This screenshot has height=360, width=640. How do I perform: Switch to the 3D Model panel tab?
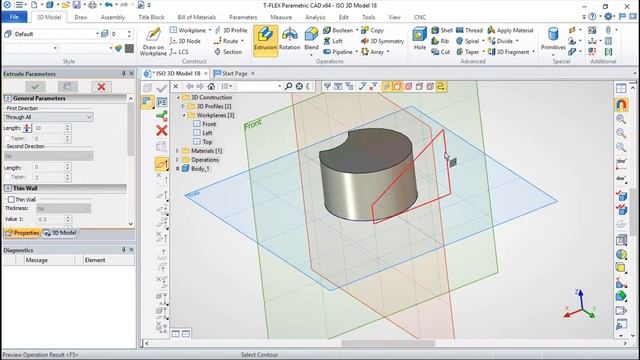[60, 233]
